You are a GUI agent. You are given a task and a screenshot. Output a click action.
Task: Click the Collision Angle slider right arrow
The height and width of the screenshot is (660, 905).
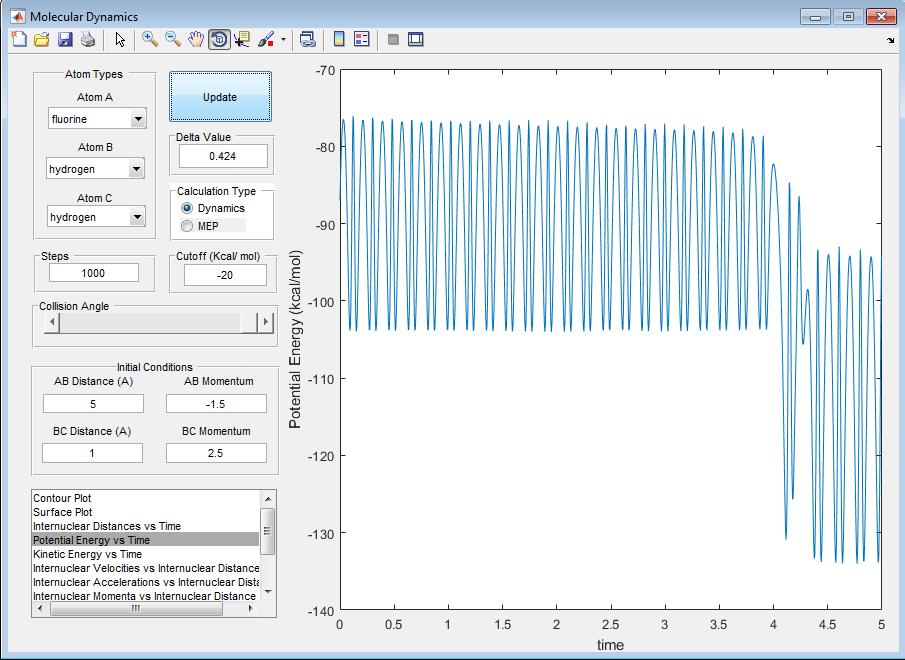pyautogui.click(x=266, y=322)
